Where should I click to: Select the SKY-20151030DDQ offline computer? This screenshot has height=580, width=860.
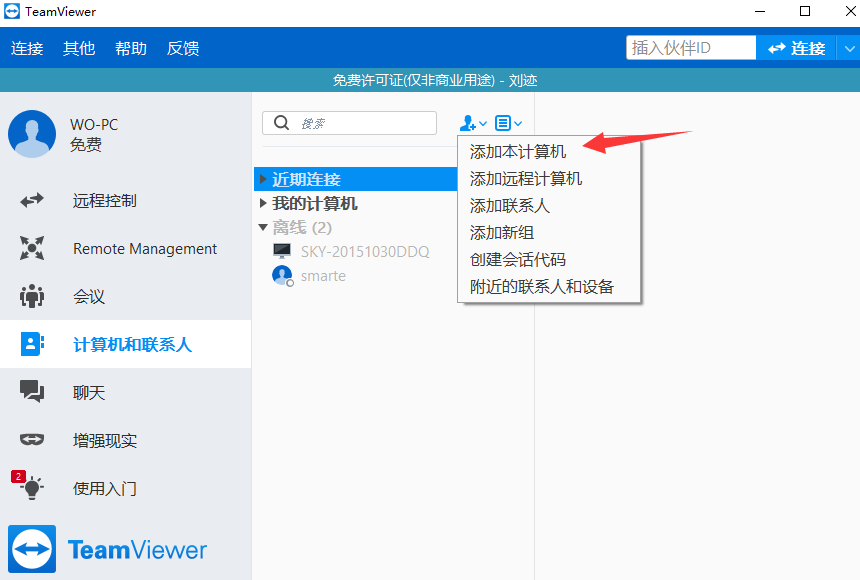pyautogui.click(x=364, y=252)
